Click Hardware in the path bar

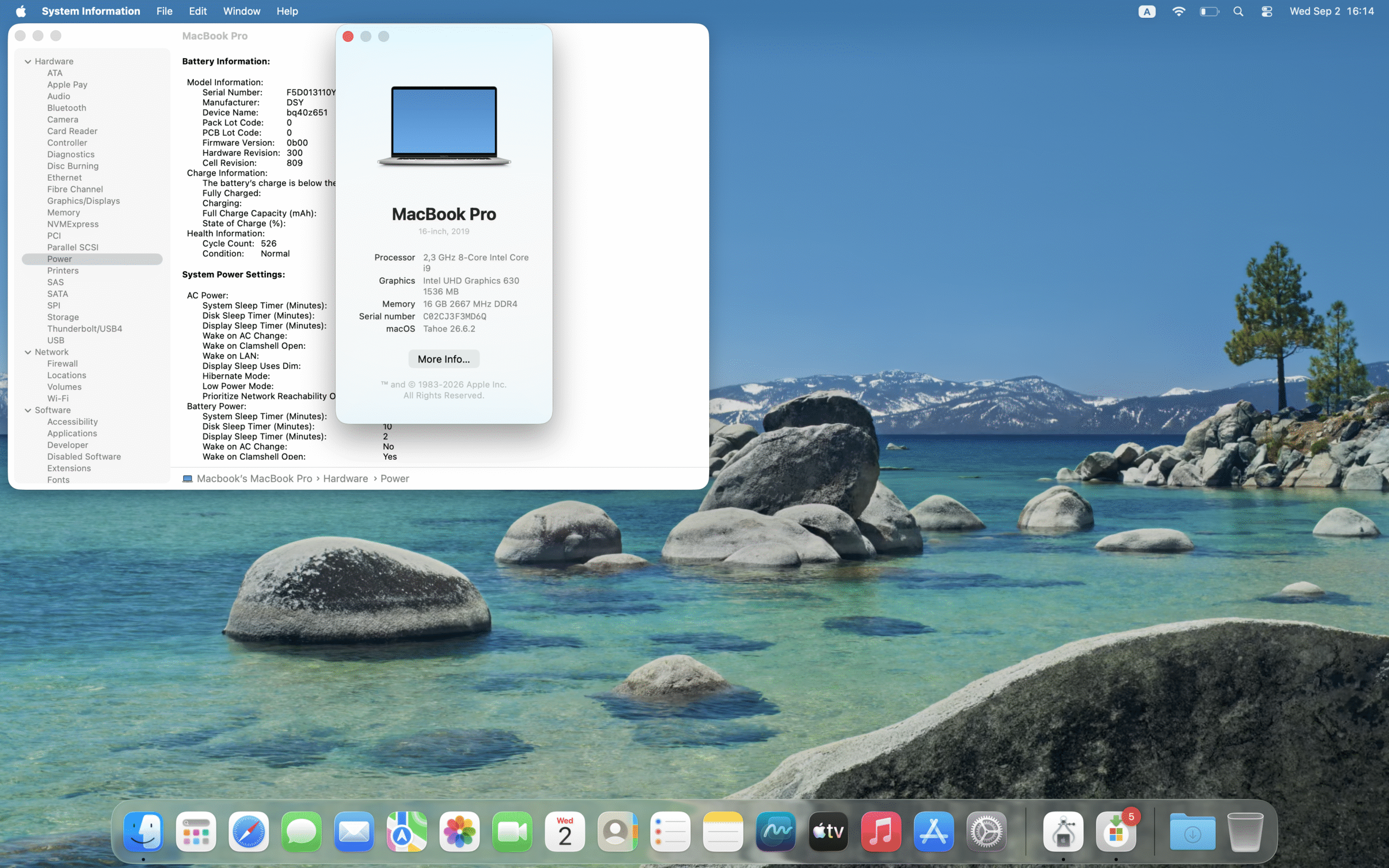coord(346,478)
